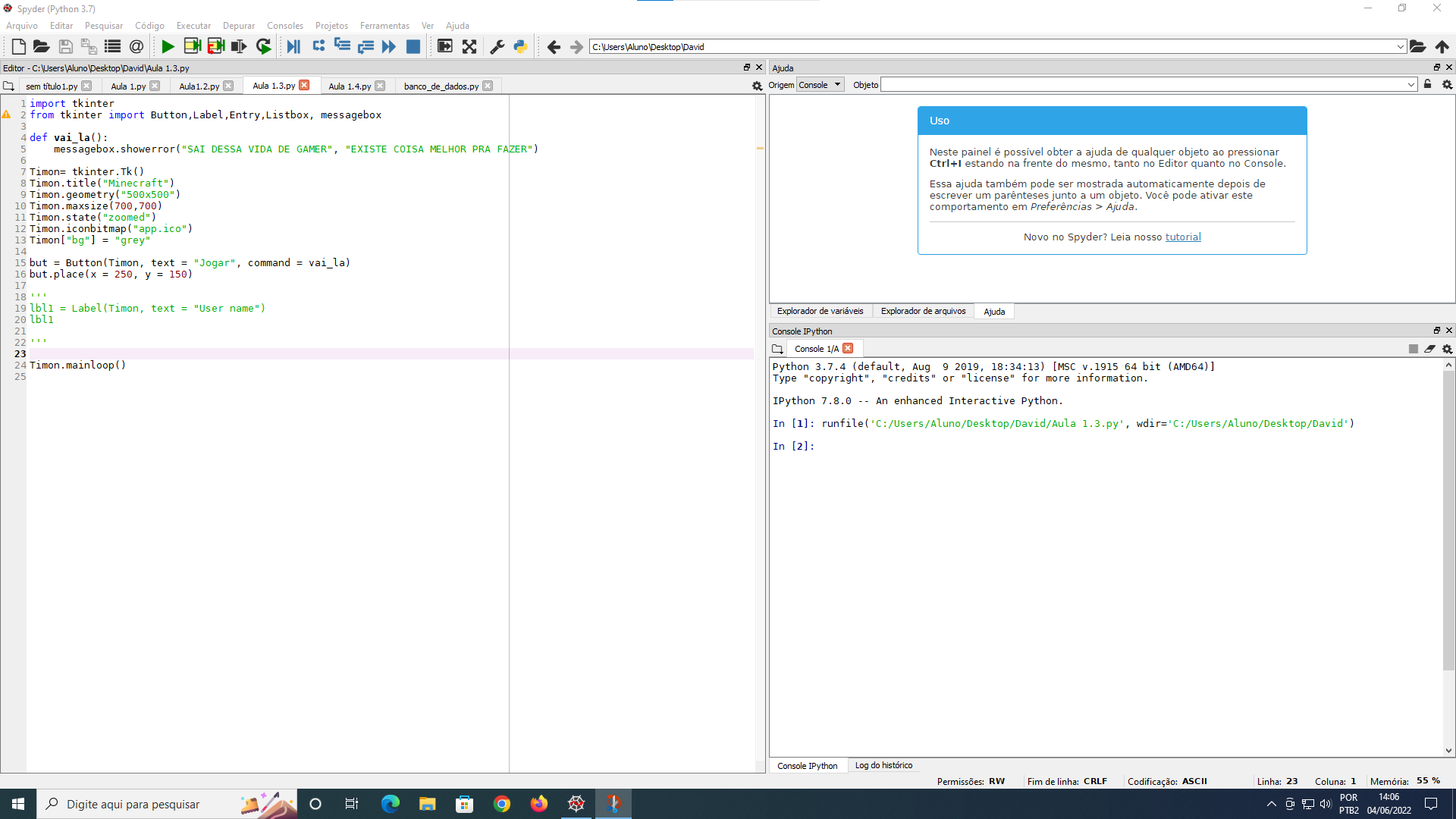This screenshot has height=819, width=1456.
Task: Step into function (debug)
Action: (x=342, y=47)
